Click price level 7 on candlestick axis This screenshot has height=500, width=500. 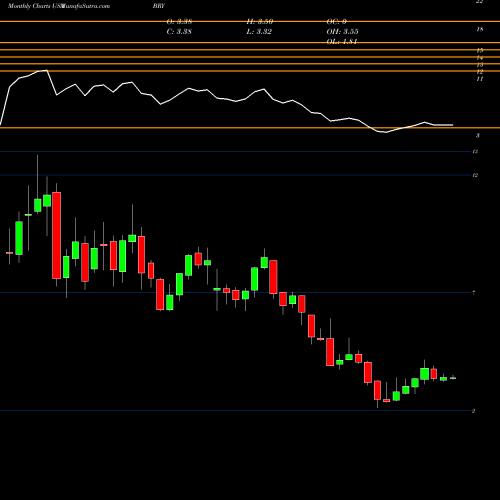coord(474,293)
